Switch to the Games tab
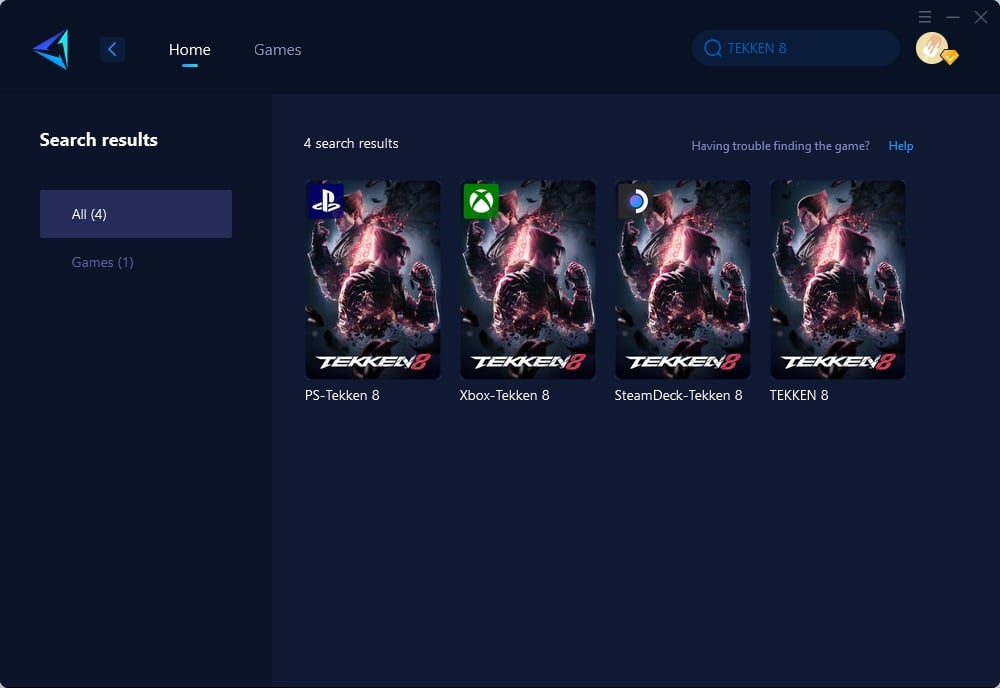This screenshot has height=688, width=1000. [x=277, y=50]
